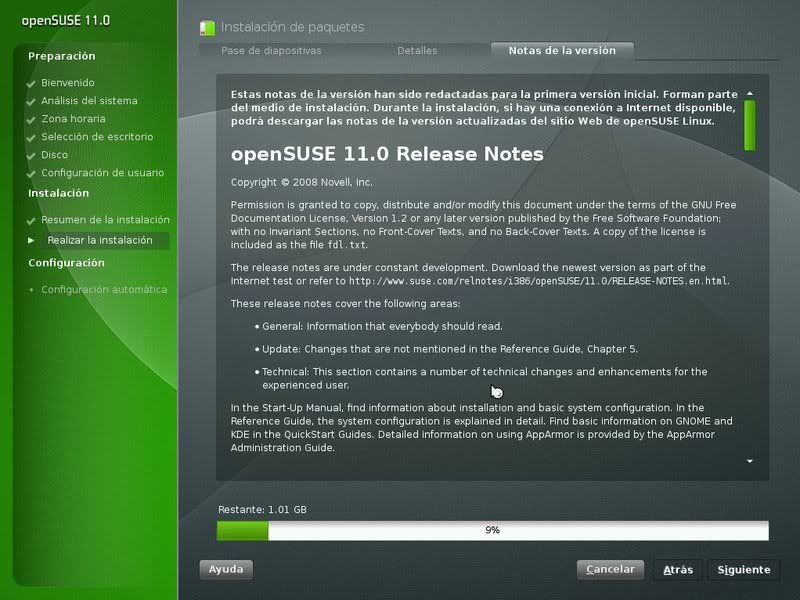Go back with the Atrás button

(x=678, y=570)
